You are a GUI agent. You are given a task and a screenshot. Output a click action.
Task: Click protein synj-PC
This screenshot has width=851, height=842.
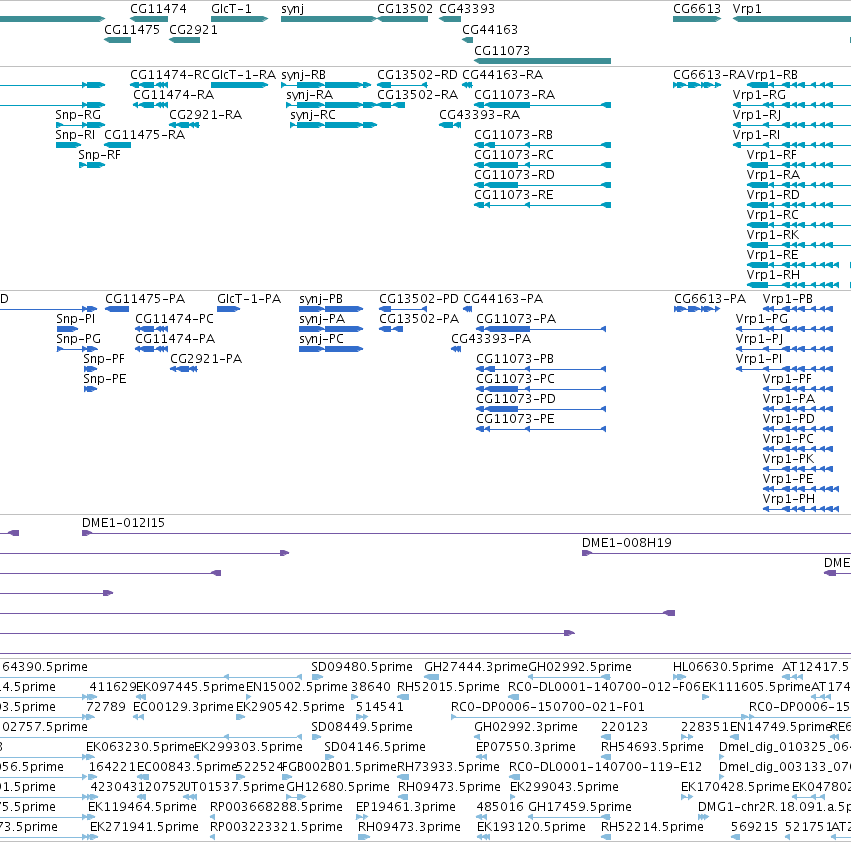point(331,349)
